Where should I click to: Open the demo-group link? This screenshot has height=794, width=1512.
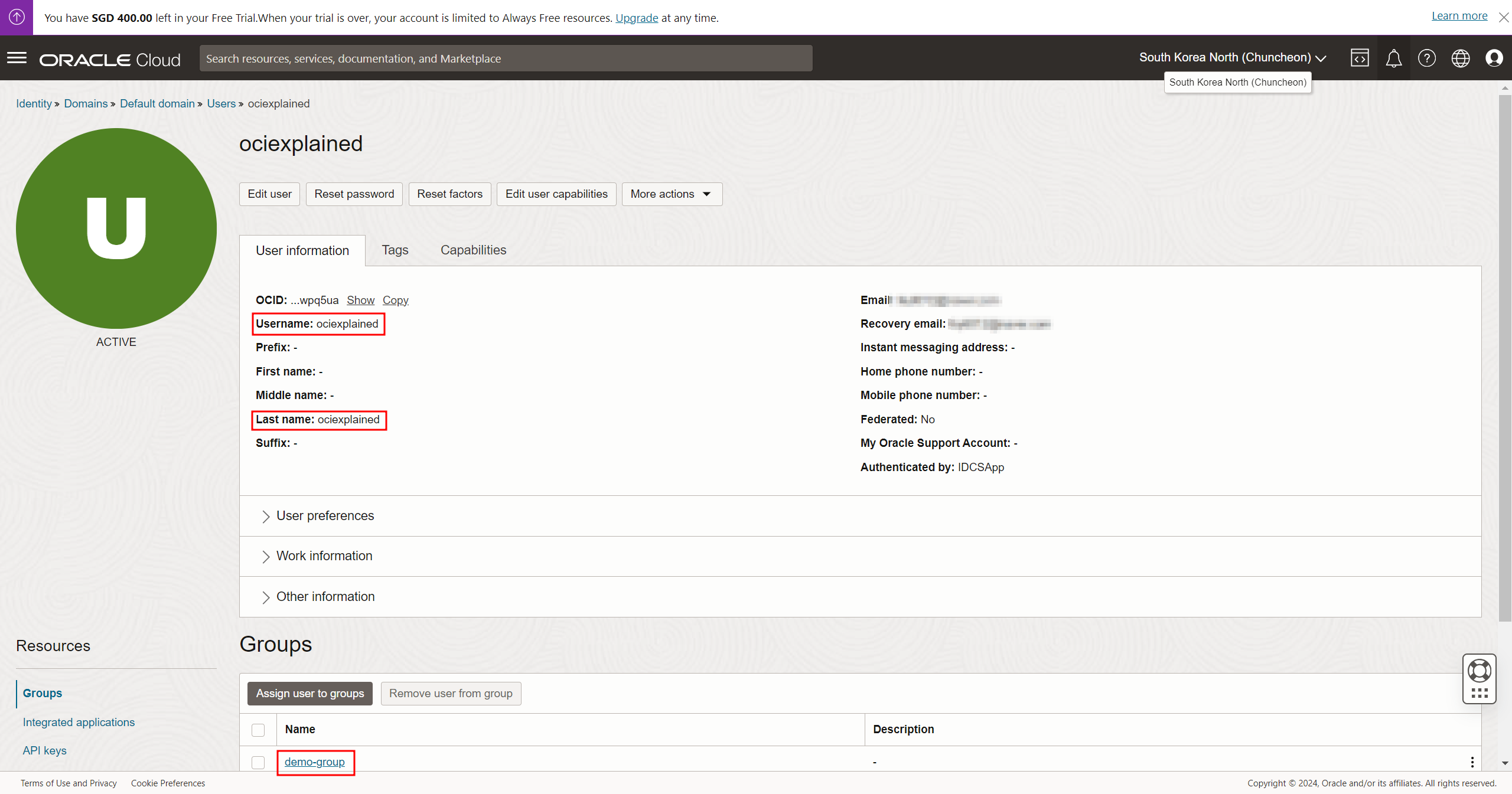pyautogui.click(x=315, y=762)
